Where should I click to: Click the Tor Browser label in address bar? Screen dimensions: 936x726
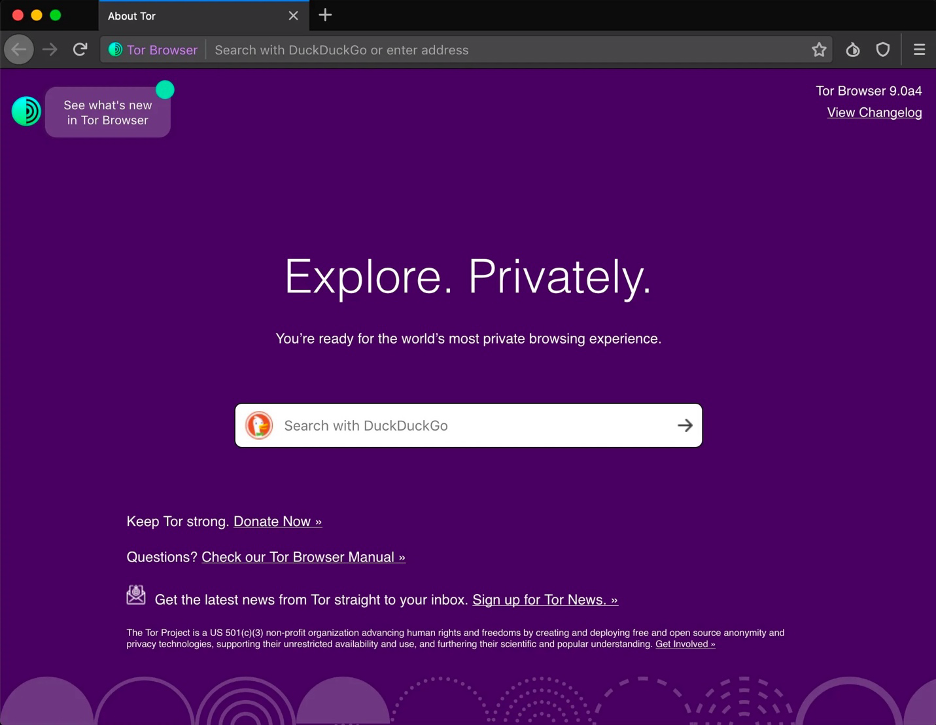click(x=162, y=50)
